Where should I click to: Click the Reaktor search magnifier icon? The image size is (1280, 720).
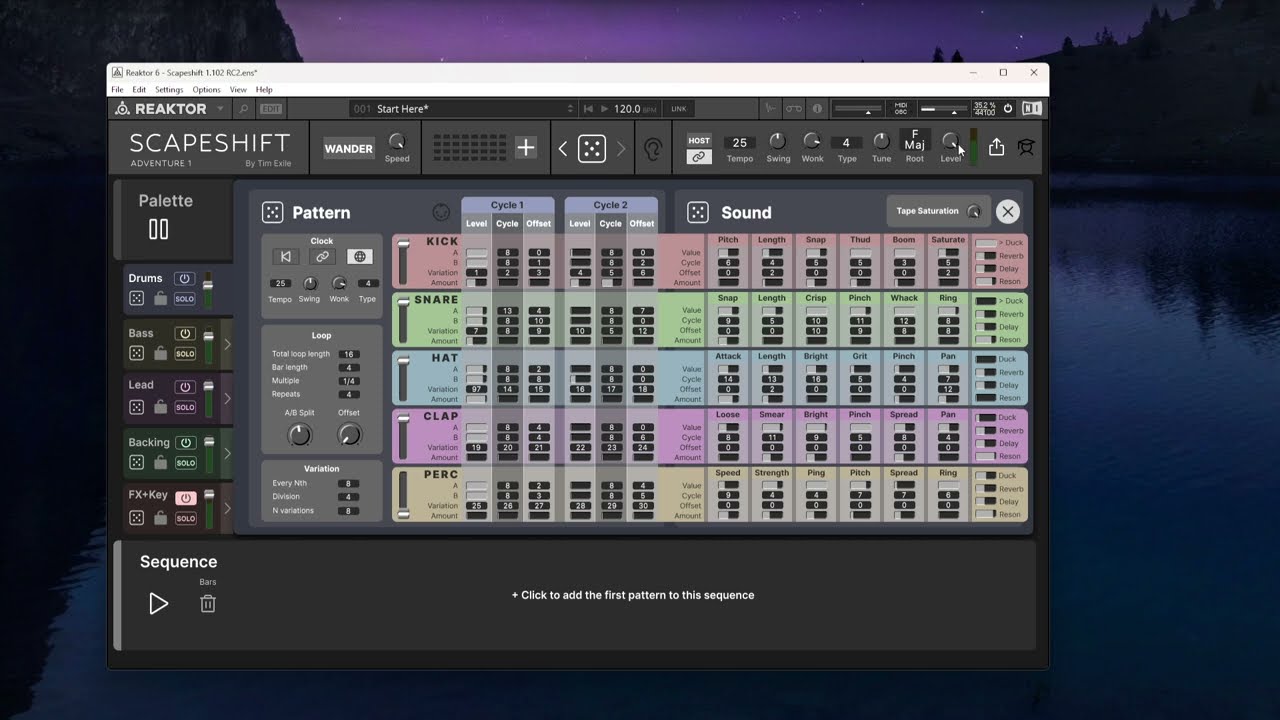click(243, 108)
